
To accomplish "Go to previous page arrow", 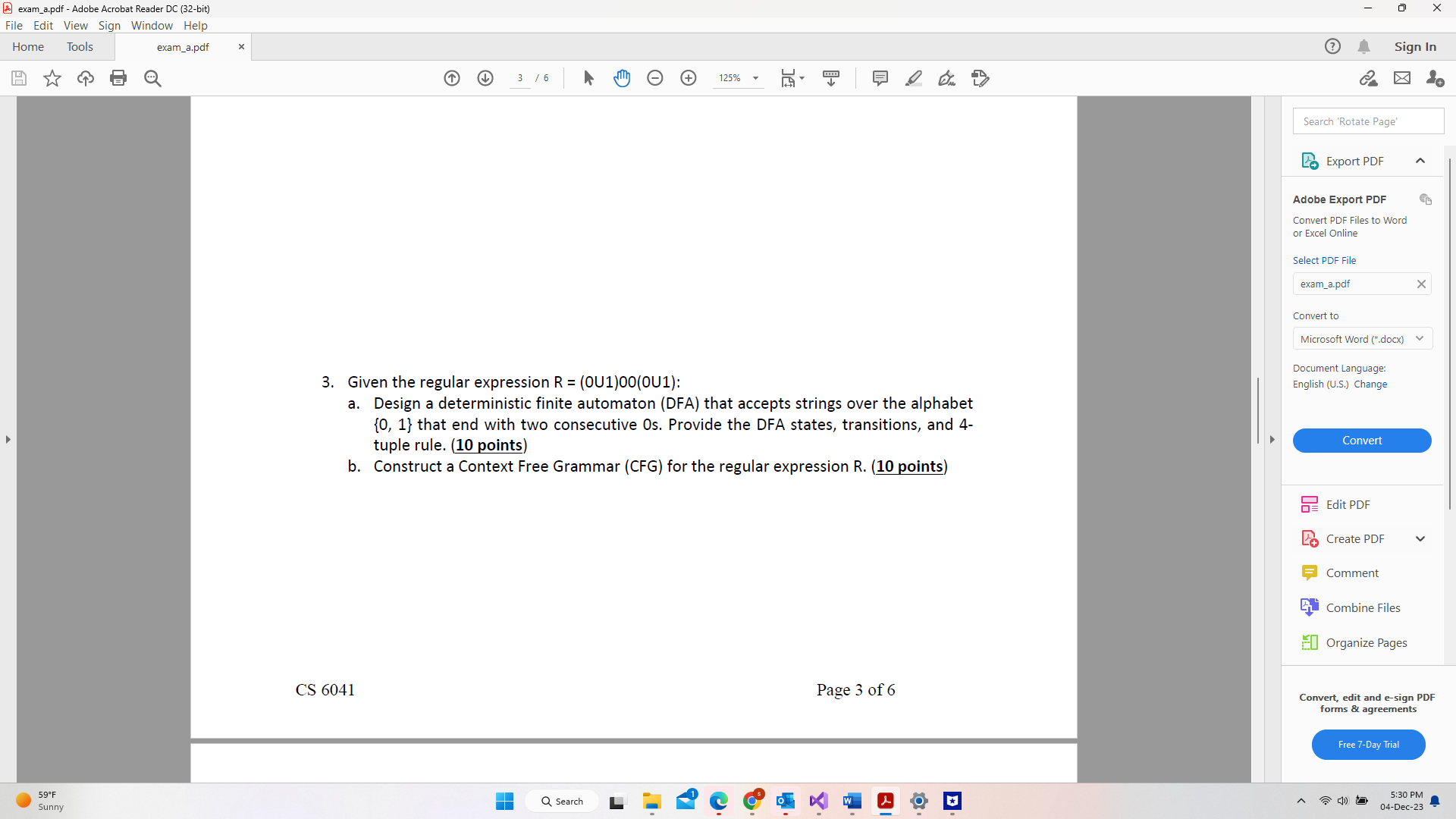I will 452,78.
